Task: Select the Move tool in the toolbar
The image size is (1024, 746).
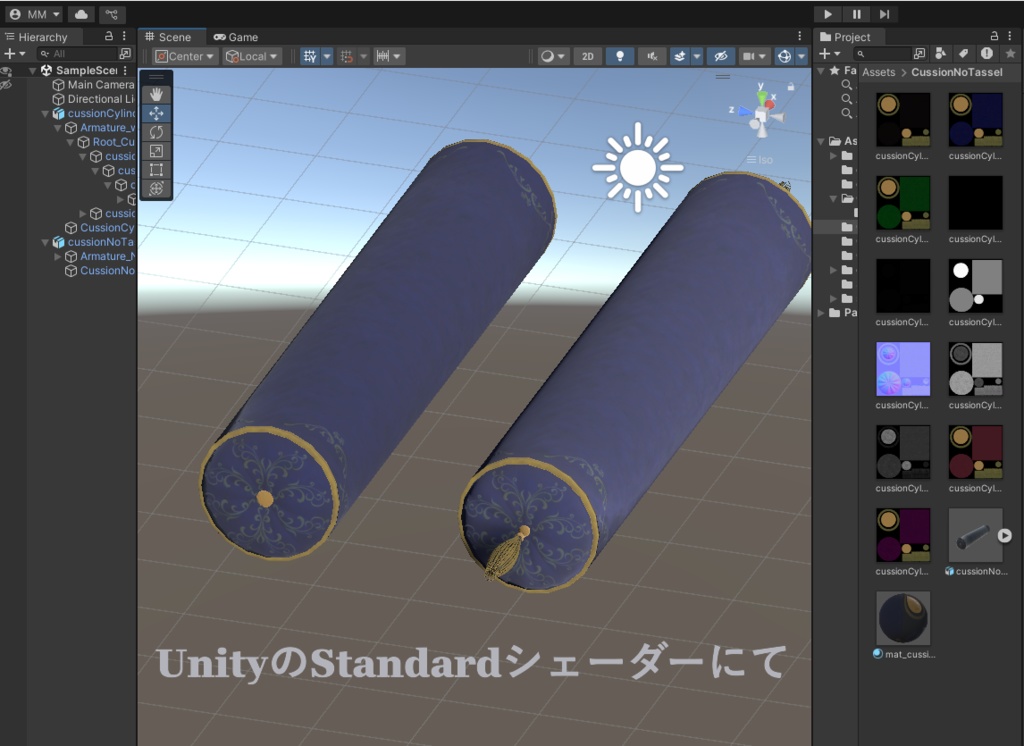Action: pos(156,113)
